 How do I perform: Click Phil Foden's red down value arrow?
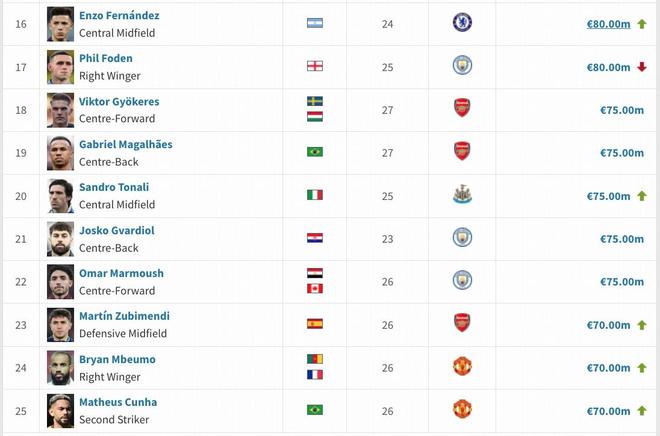pos(641,67)
